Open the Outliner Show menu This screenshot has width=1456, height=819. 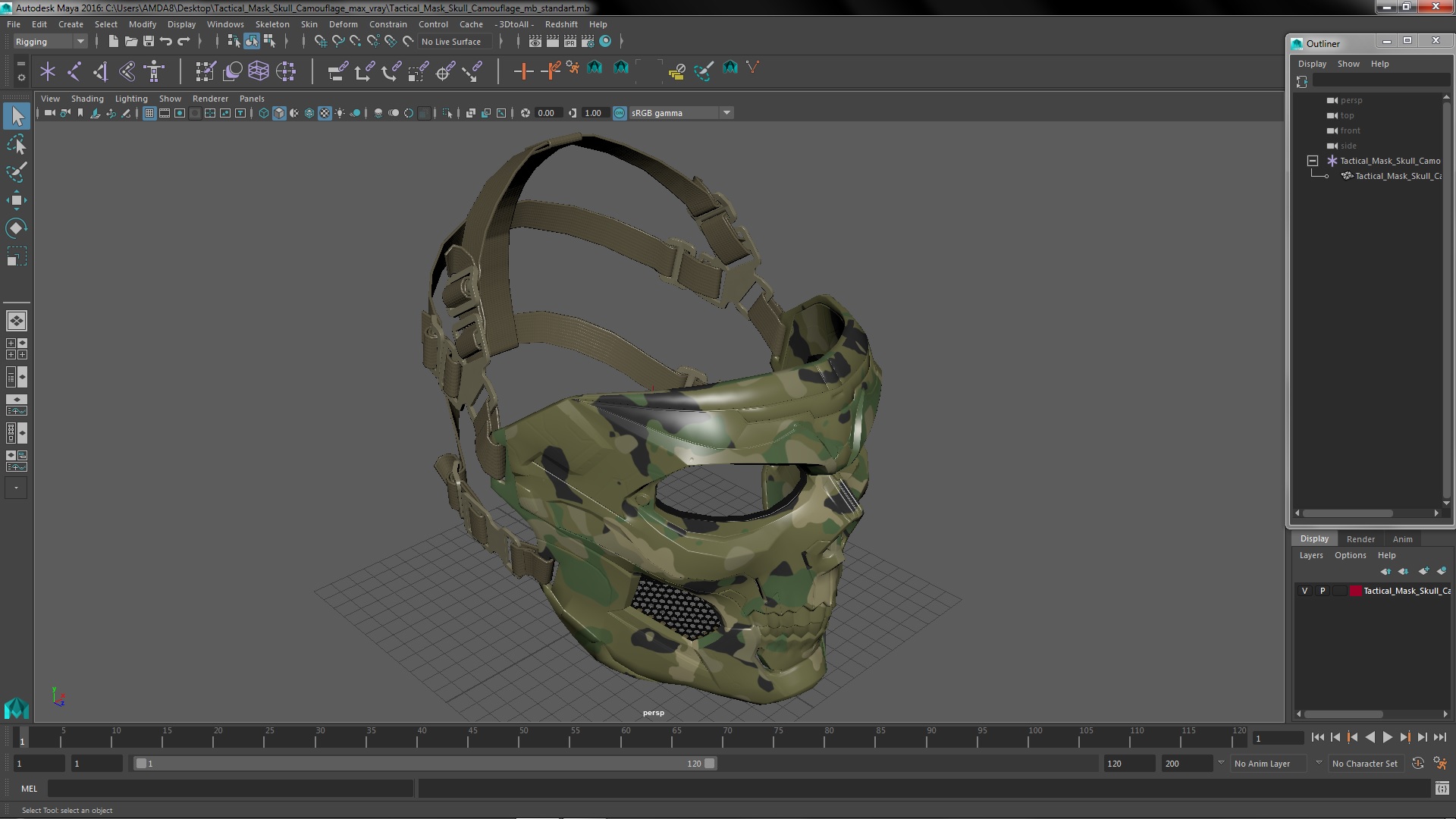1348,64
